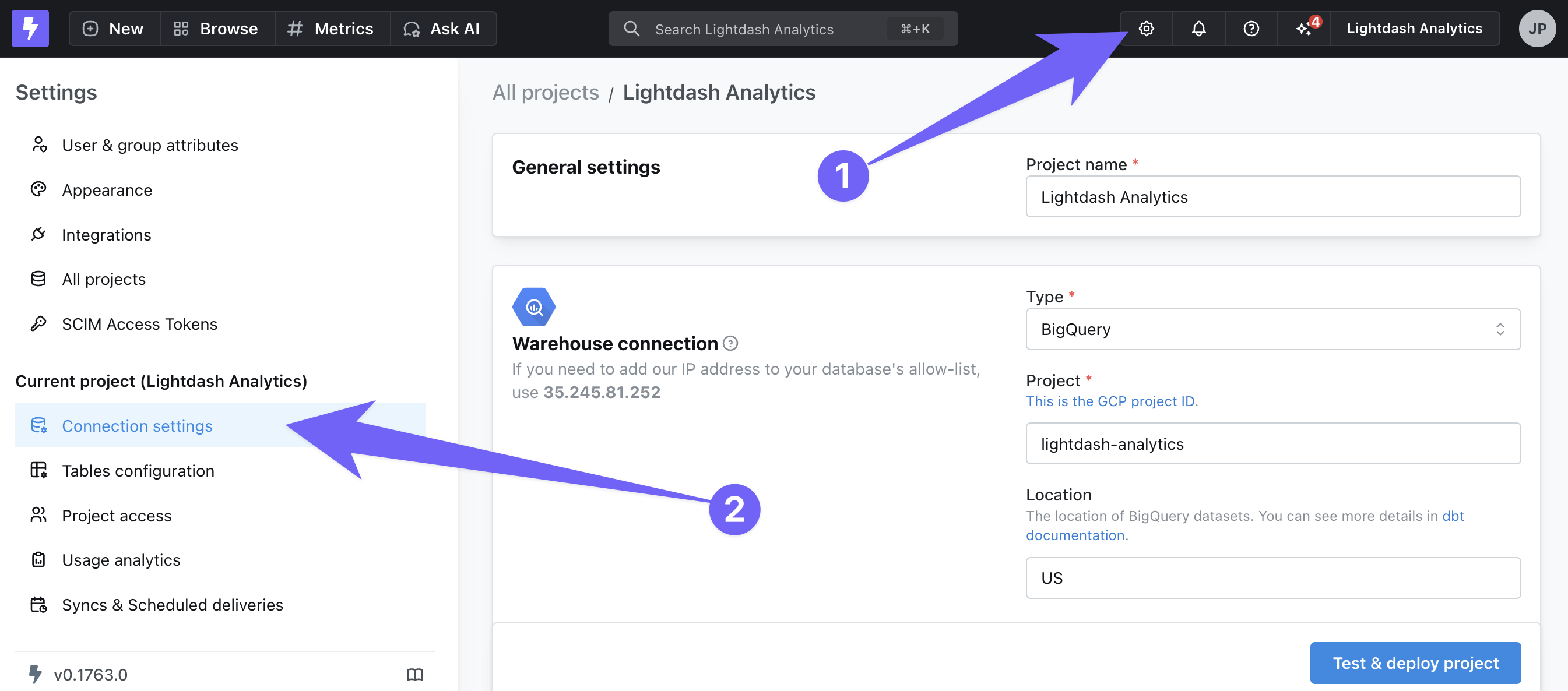Viewport: 1568px width, 691px height.
Task: Click Test & deploy project button
Action: point(1415,662)
